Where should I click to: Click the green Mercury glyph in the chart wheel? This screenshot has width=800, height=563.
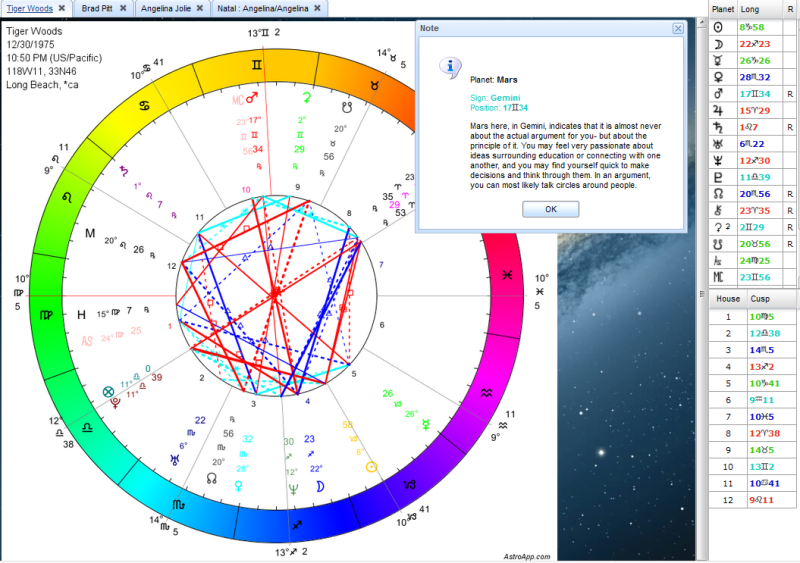pyautogui.click(x=427, y=423)
